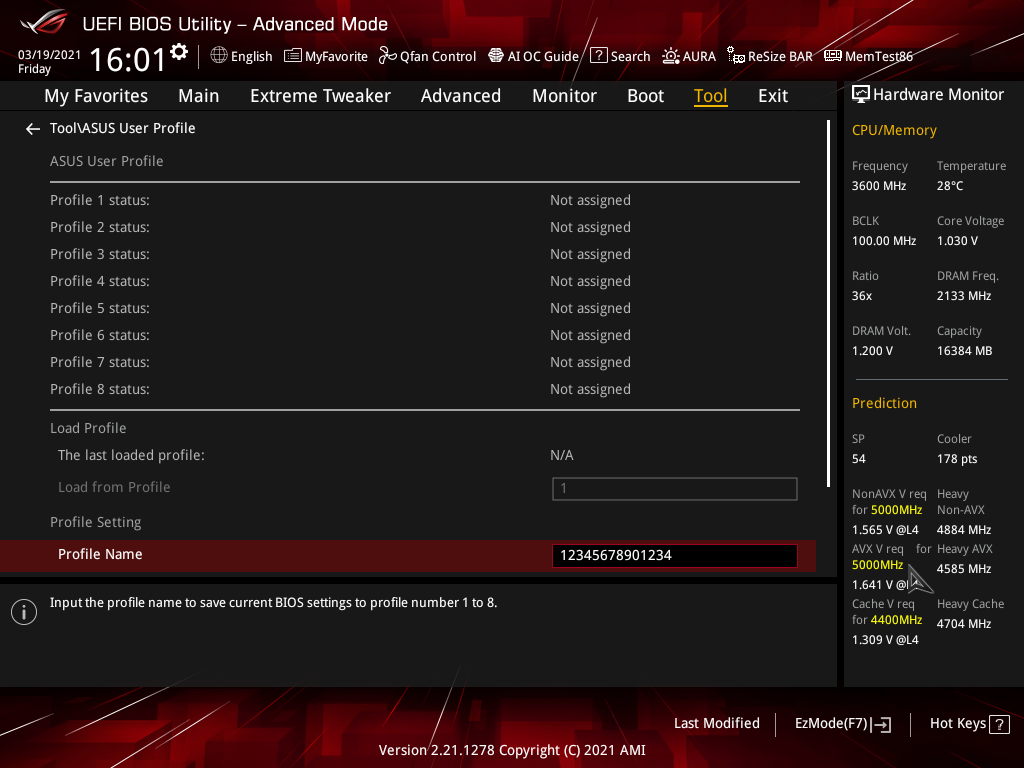
Task: Switch to EzMode(F7) label
Action: (x=831, y=724)
